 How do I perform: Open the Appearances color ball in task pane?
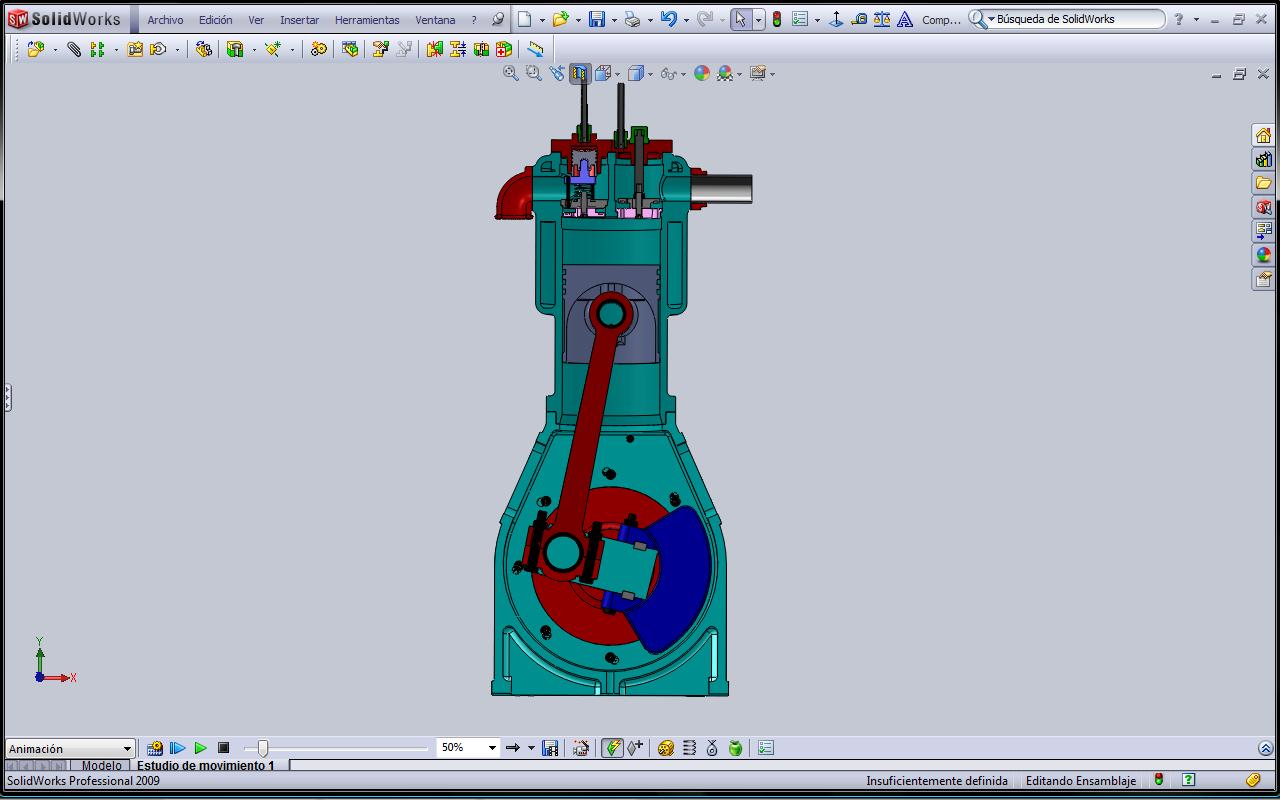[1264, 255]
